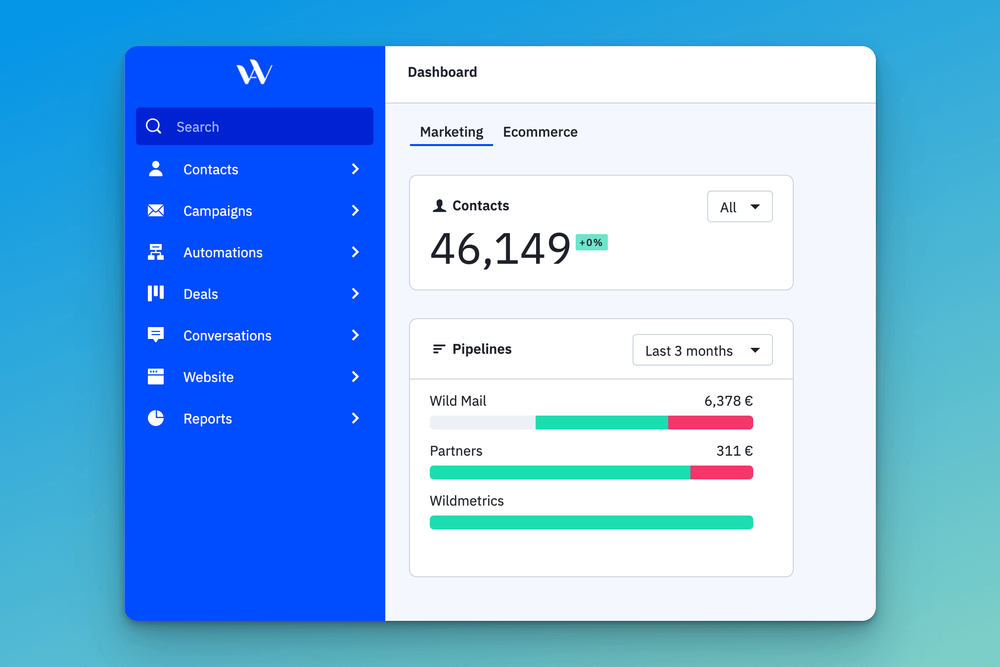
Task: Open the Last 3 months dropdown
Action: click(x=702, y=350)
